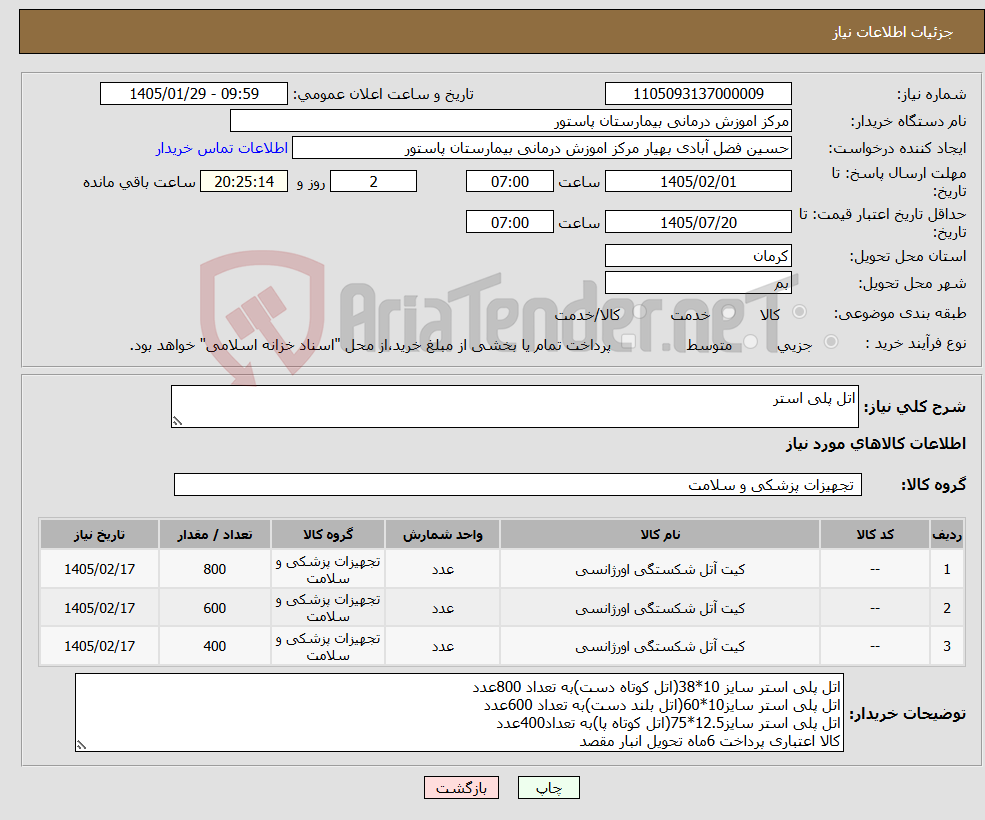Click quantity 400 in row 3
Screen dimensions: 985x820
click(215, 646)
